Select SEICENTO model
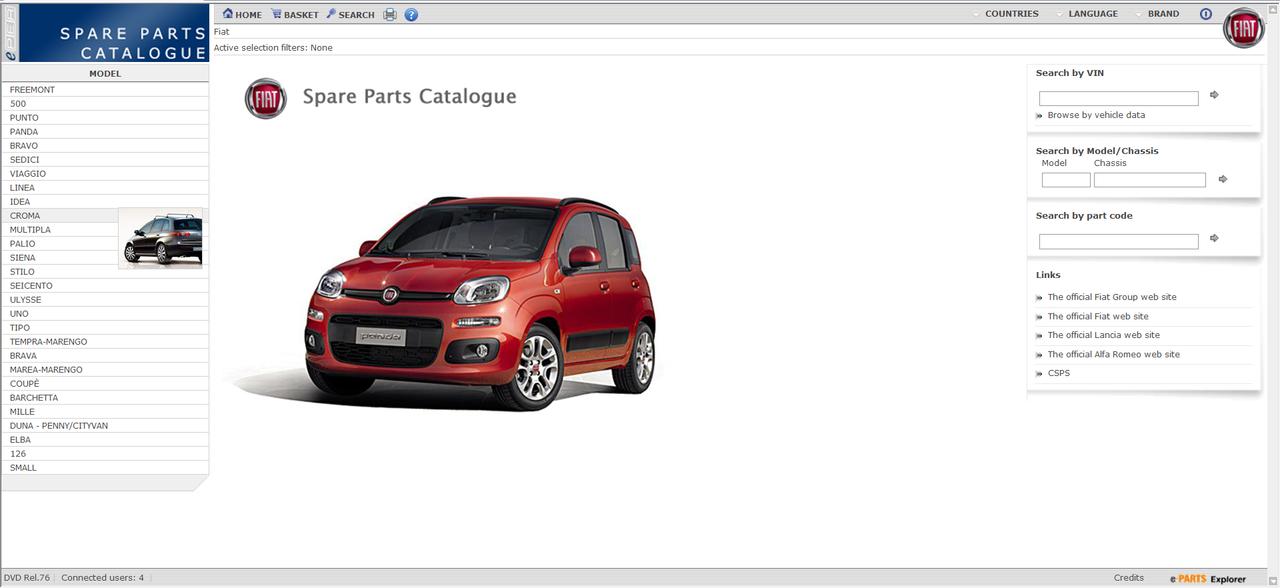The width and height of the screenshot is (1280, 588). coord(105,286)
